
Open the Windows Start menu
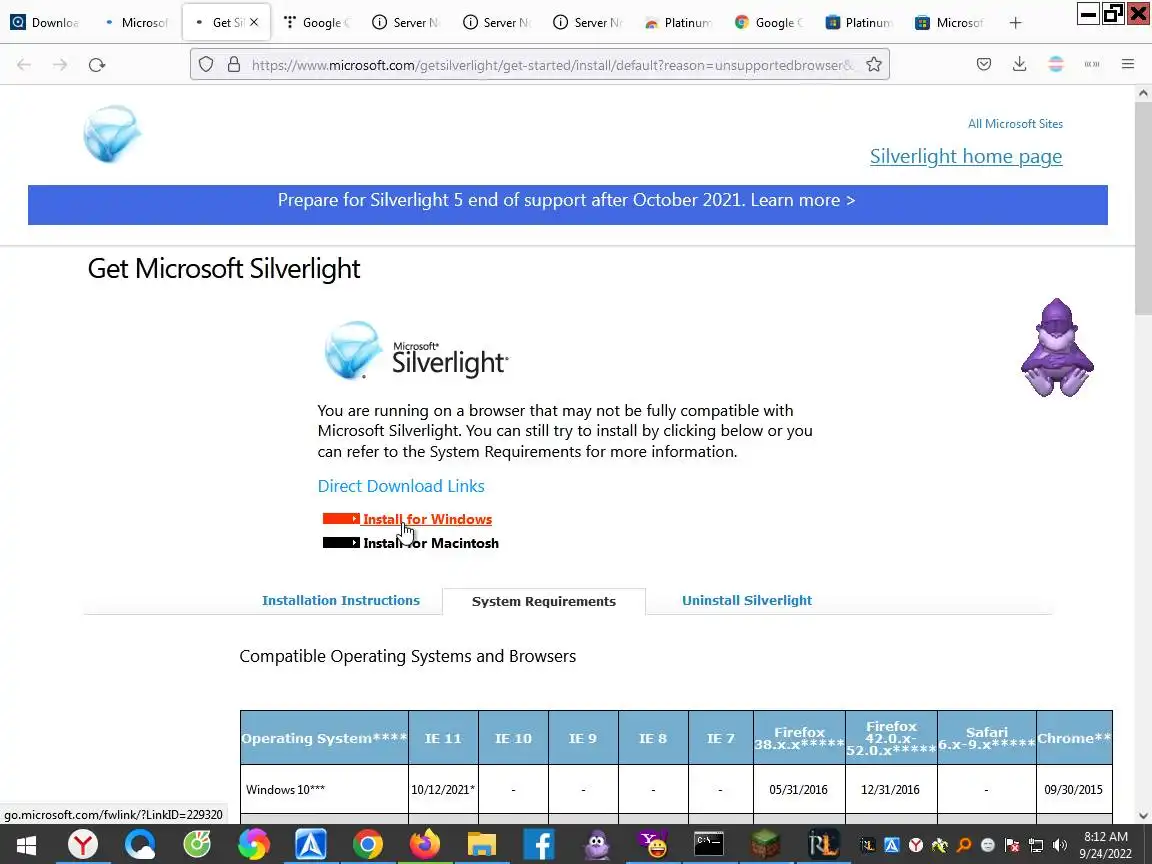click(26, 845)
